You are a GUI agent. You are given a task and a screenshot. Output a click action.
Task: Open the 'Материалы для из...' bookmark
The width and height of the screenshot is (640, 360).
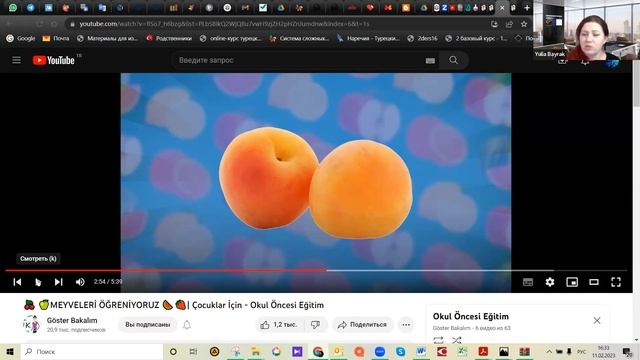[x=108, y=38]
